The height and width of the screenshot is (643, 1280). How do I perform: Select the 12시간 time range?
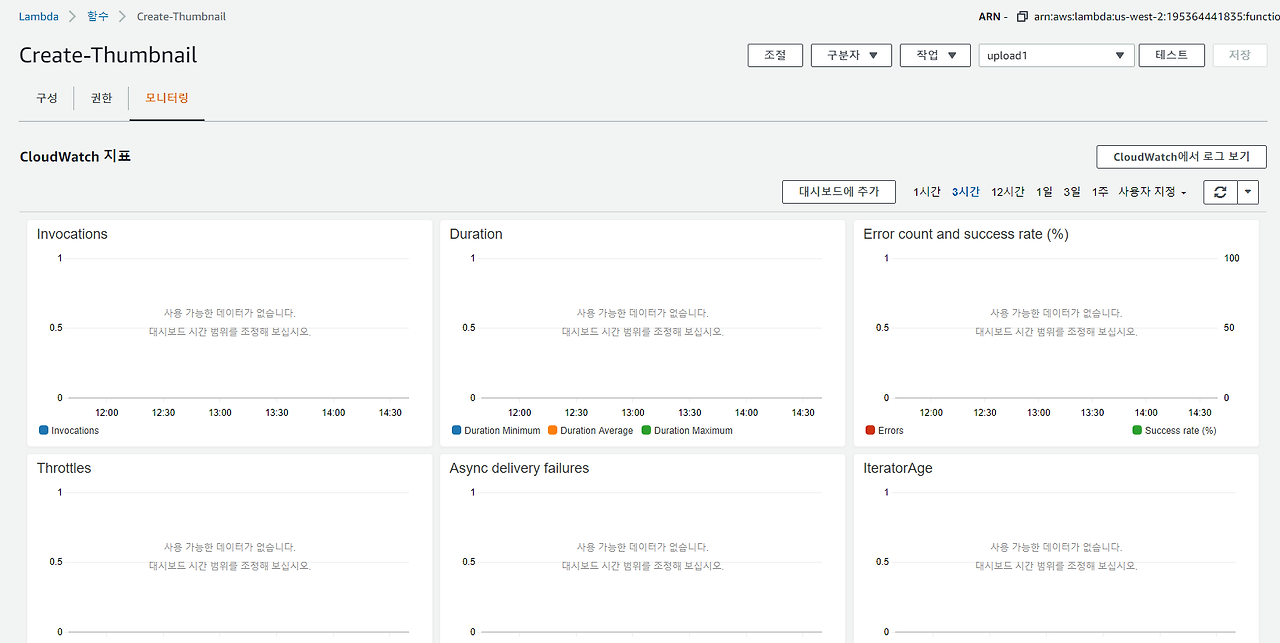(1007, 192)
